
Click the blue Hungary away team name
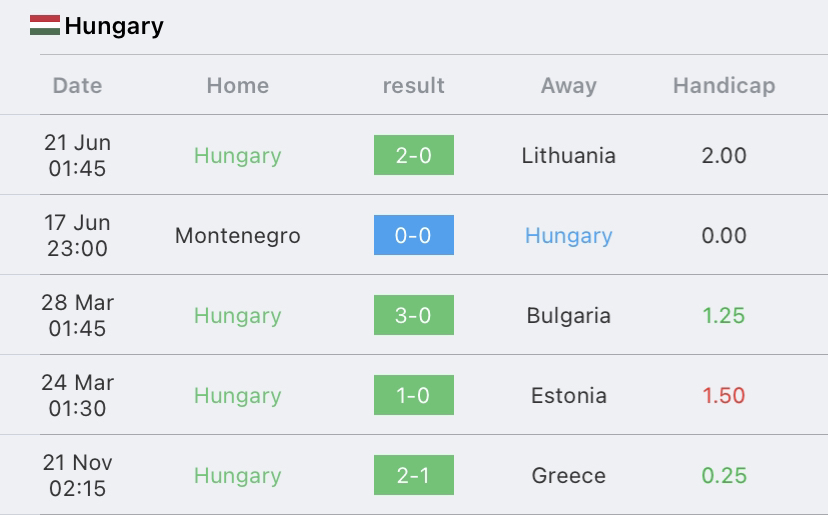tap(569, 236)
